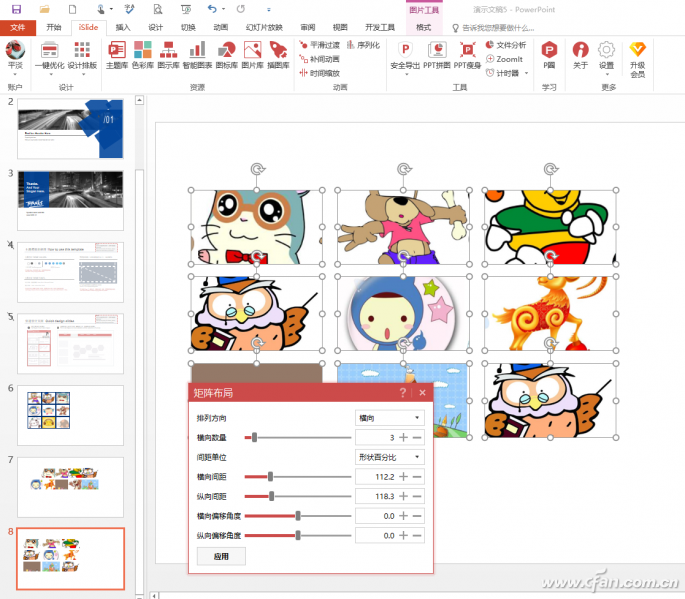Image resolution: width=685 pixels, height=599 pixels.
Task: Click the 纵向偏移角度 slider
Action: [x=298, y=536]
